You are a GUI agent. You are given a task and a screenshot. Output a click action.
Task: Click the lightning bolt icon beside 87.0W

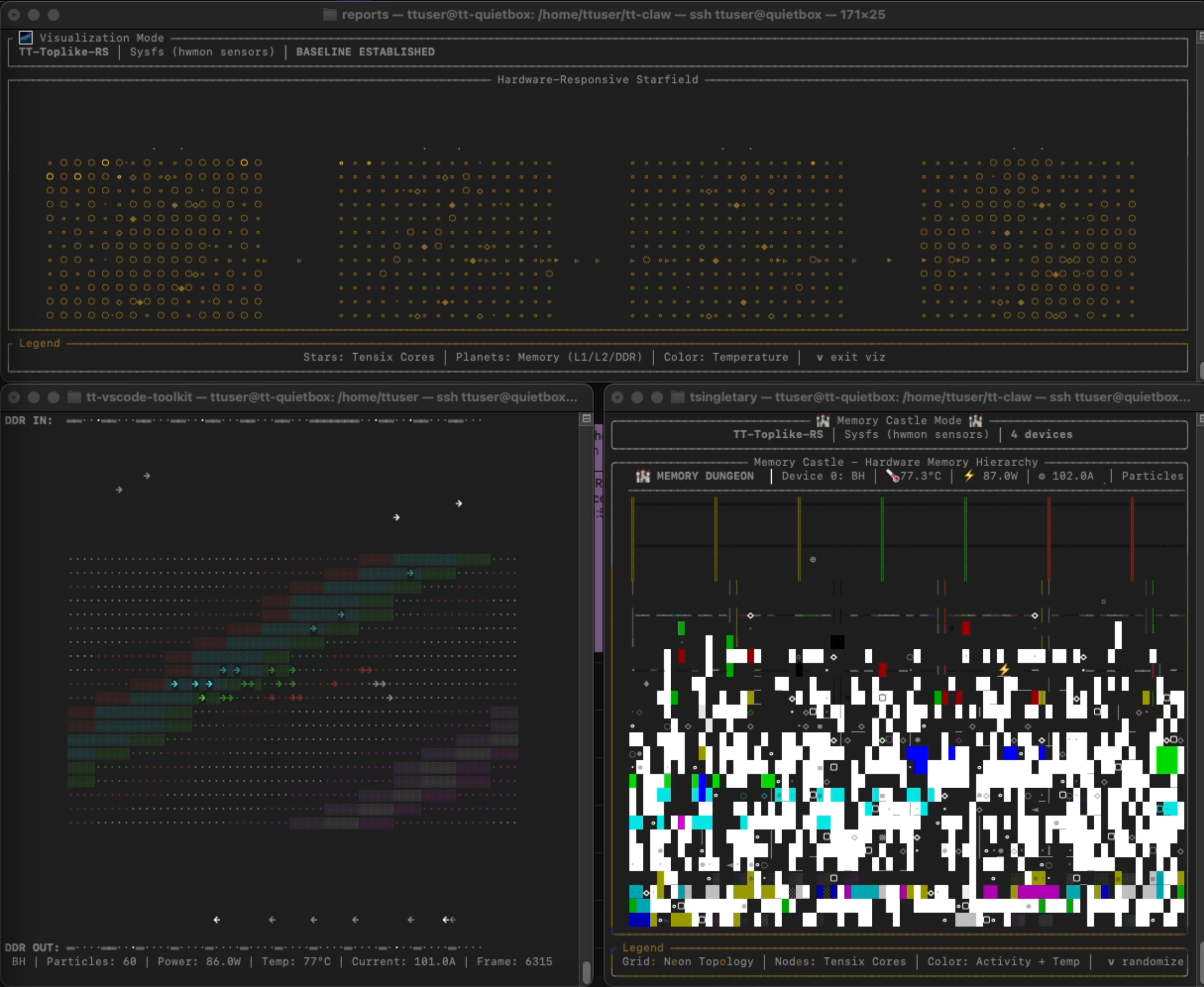pos(969,476)
